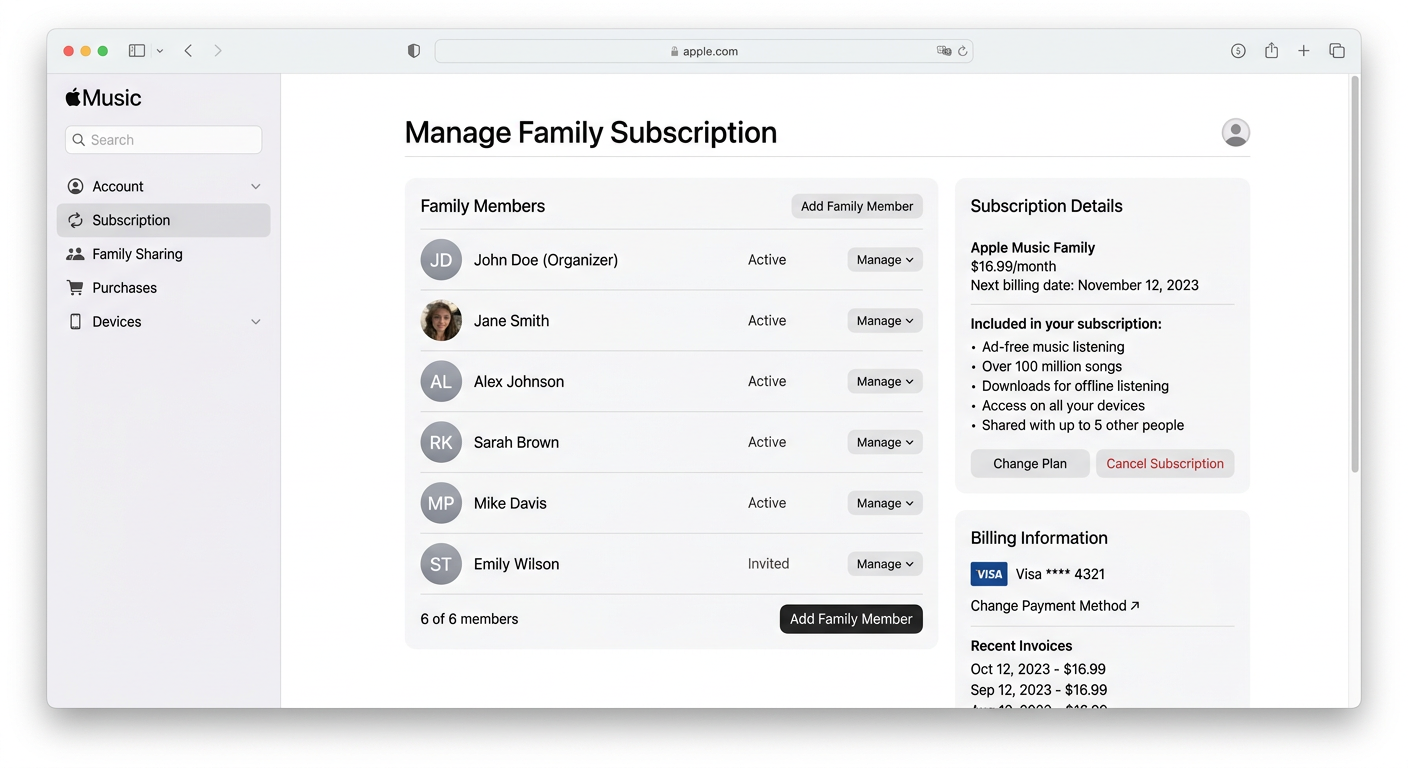Click the apple.com address bar
1408x768 pixels.
click(x=704, y=51)
